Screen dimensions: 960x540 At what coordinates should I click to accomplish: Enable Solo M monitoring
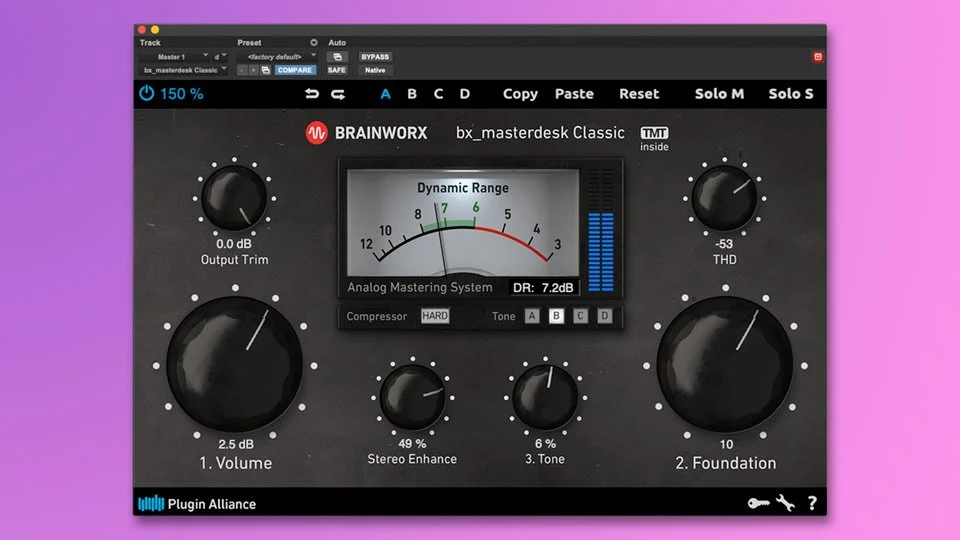pyautogui.click(x=719, y=94)
